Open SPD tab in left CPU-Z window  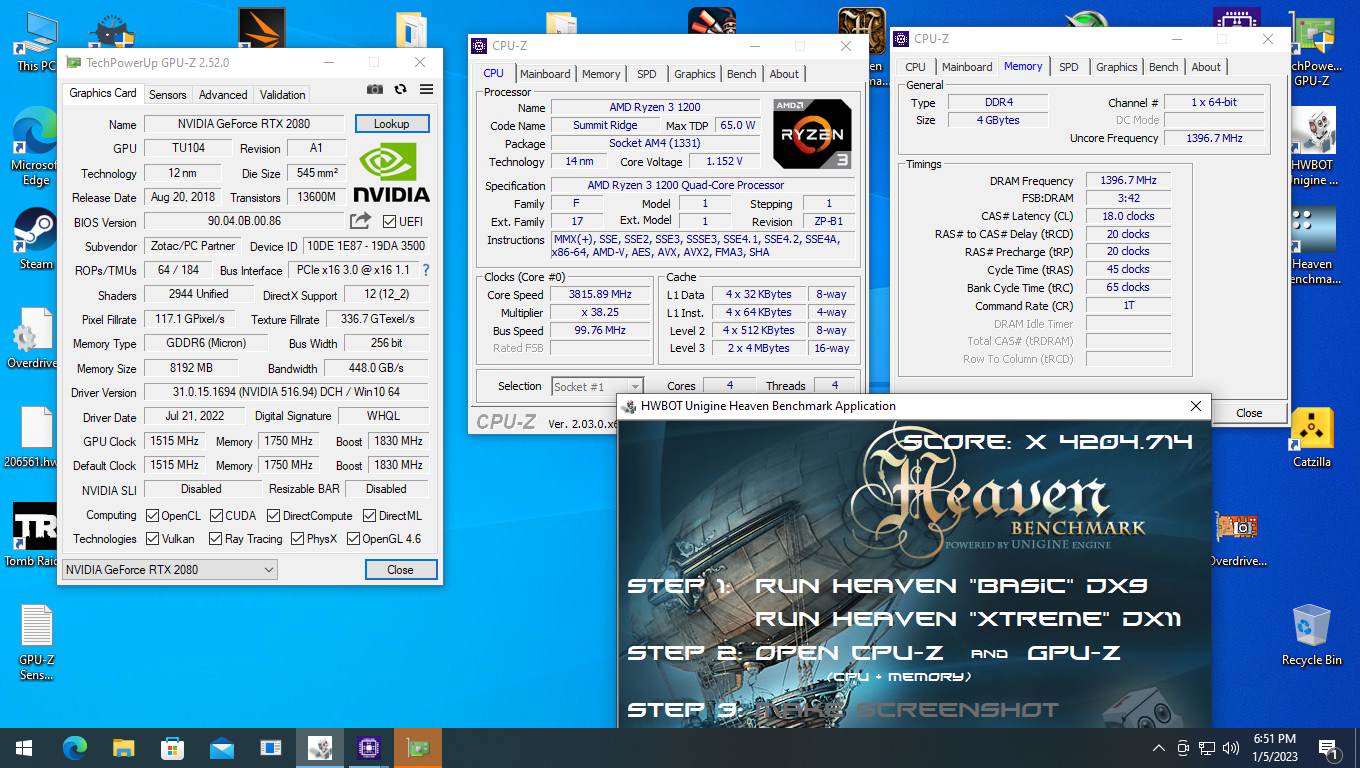coord(647,74)
